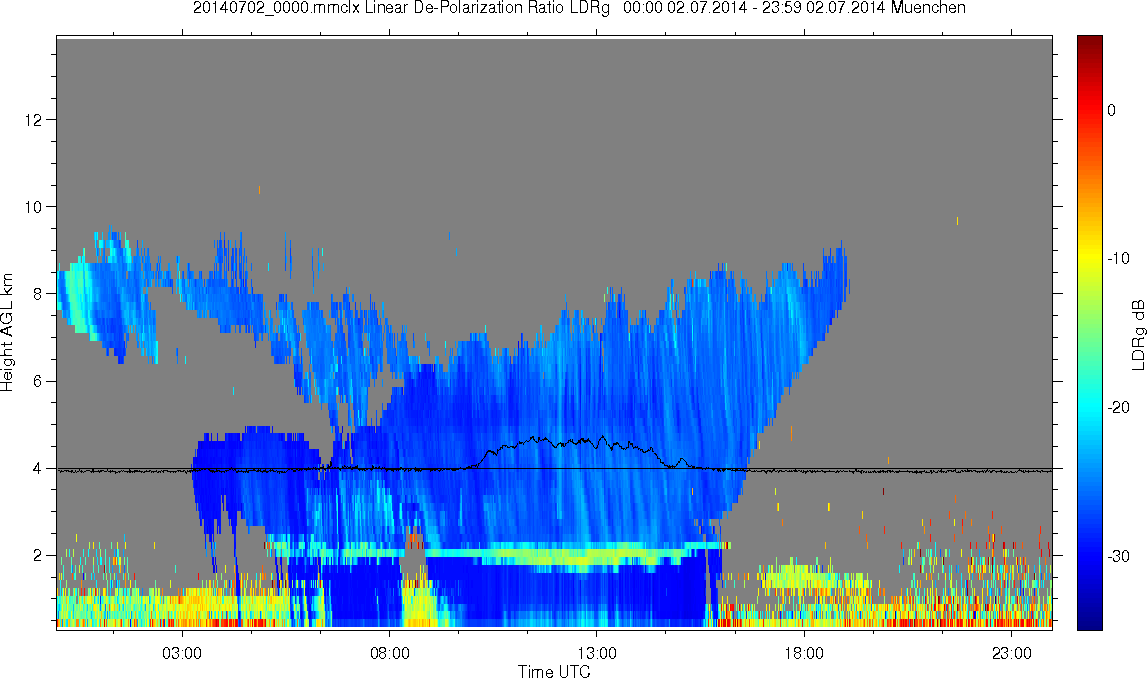
Task: Click the 08:00 time tick label
Action: pyautogui.click(x=389, y=653)
